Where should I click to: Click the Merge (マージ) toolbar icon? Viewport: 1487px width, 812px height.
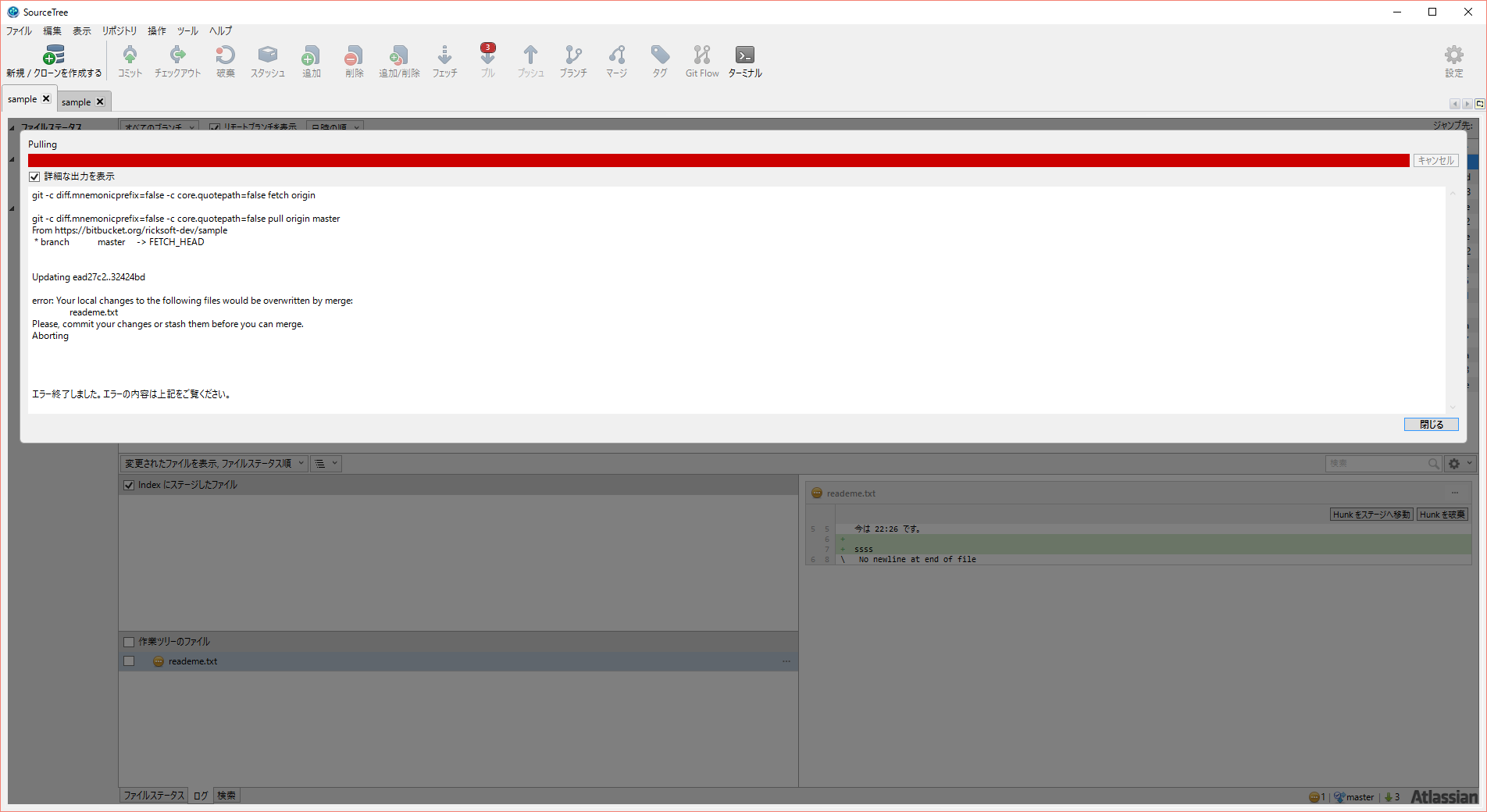pos(617,55)
